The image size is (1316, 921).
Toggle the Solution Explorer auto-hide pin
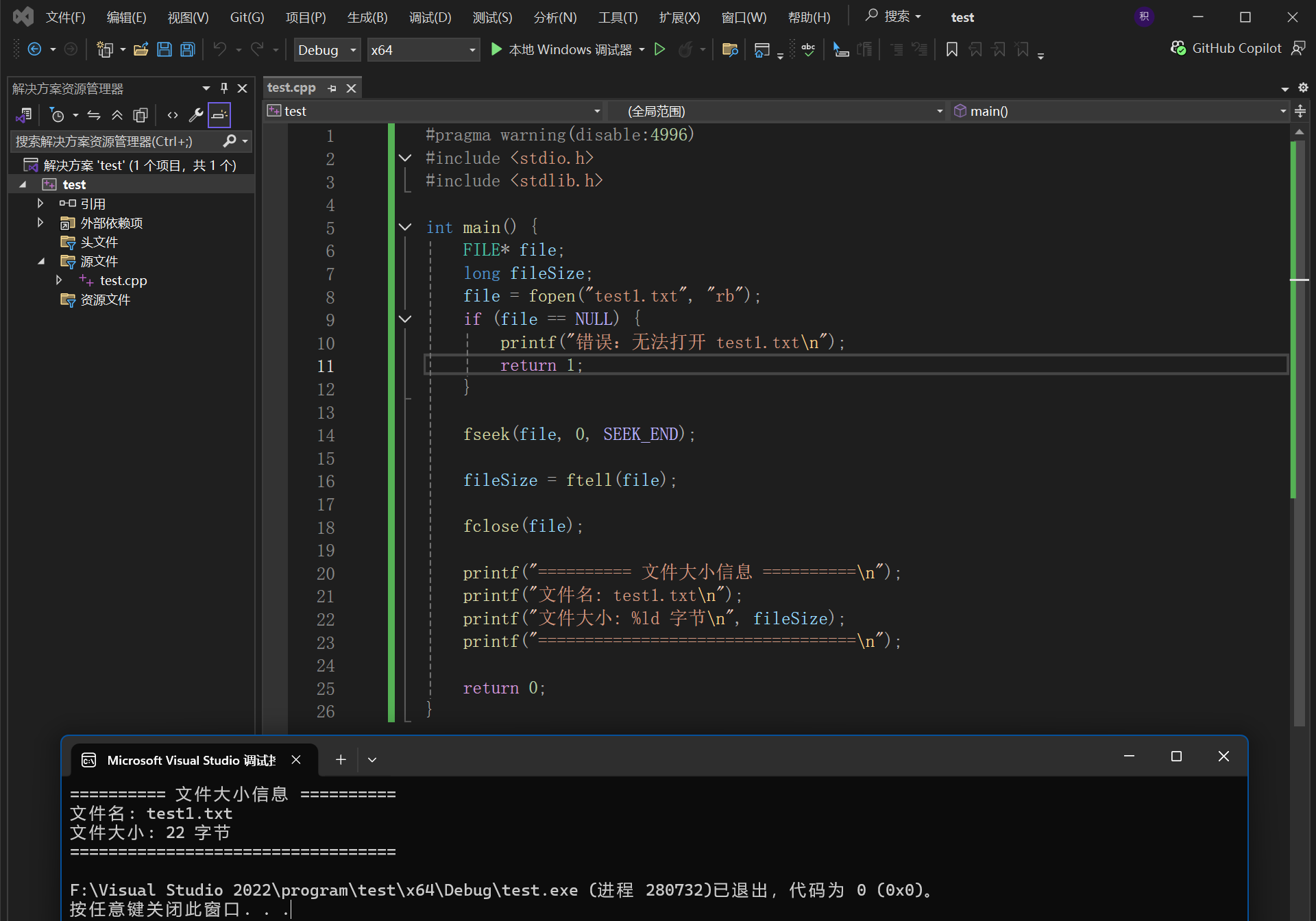point(224,88)
